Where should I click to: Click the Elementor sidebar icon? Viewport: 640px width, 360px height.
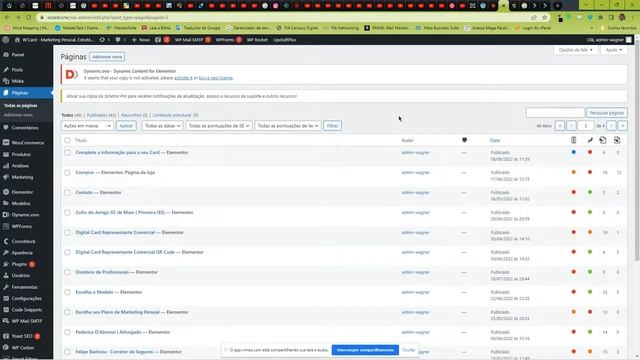pos(6,192)
